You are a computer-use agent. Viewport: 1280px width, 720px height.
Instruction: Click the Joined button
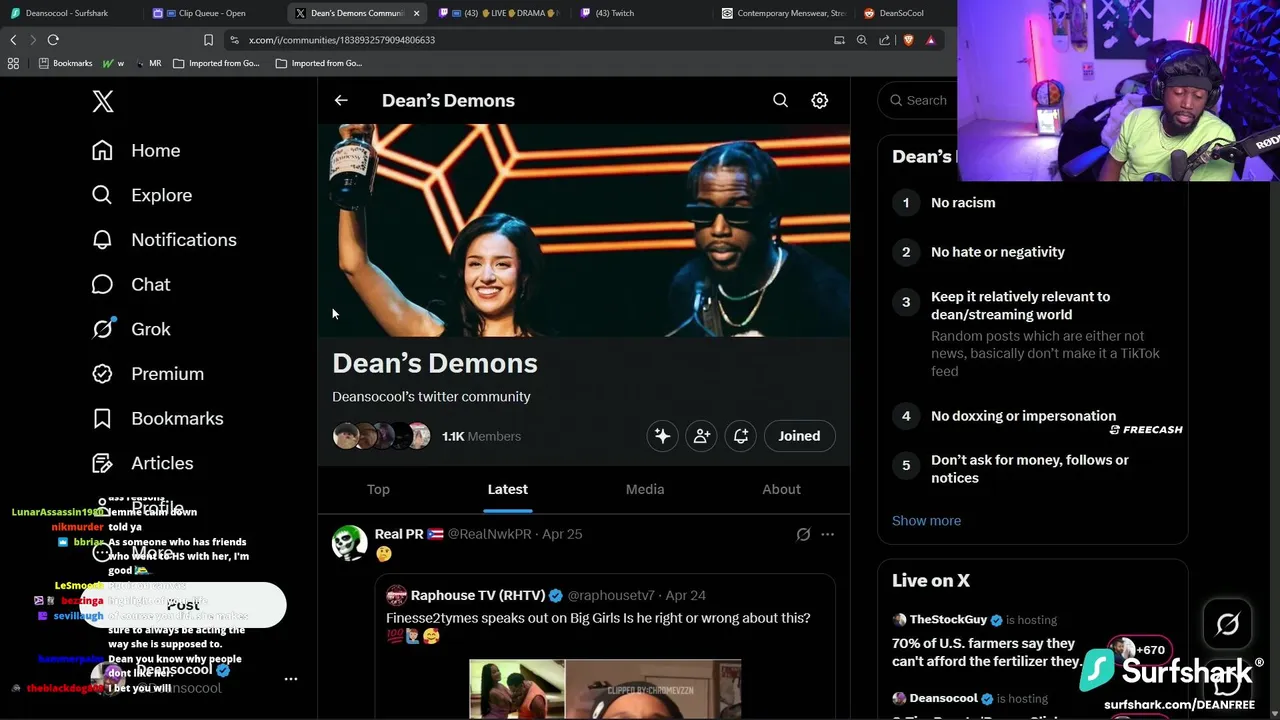[x=799, y=436]
